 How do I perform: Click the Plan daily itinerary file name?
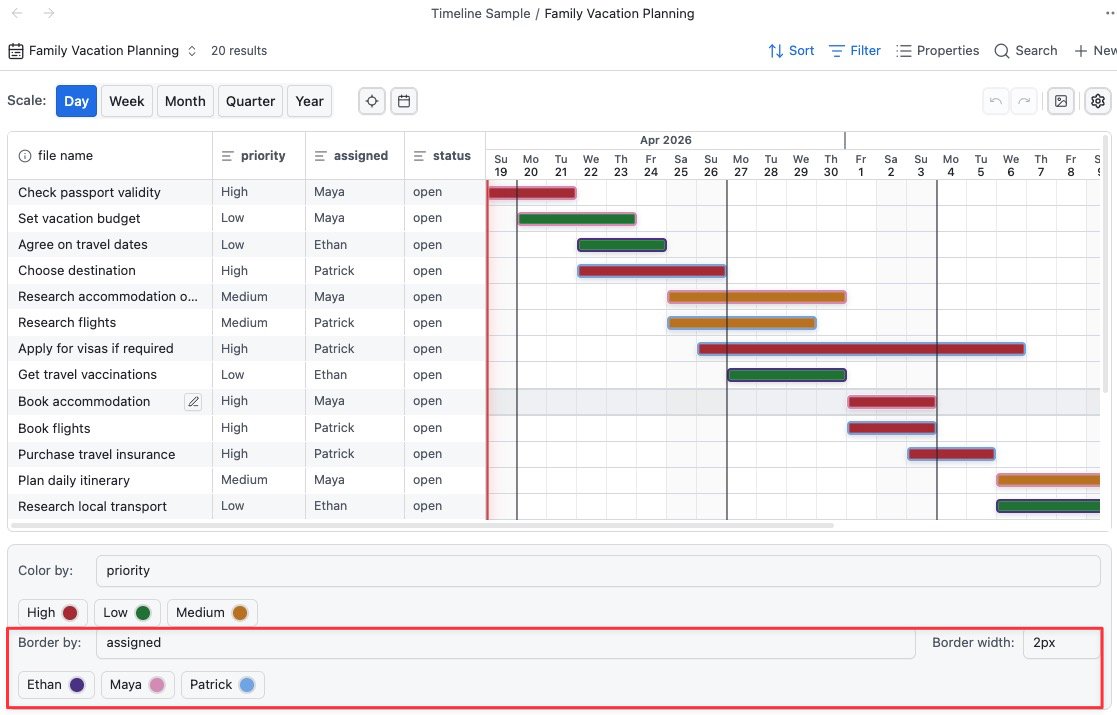(74, 481)
